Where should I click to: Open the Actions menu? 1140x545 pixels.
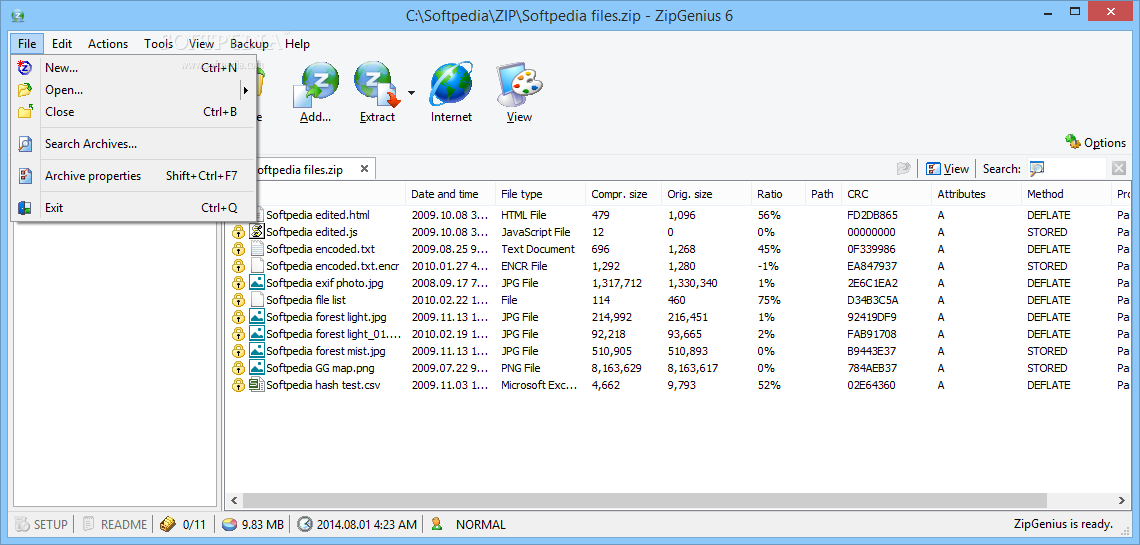coord(108,44)
